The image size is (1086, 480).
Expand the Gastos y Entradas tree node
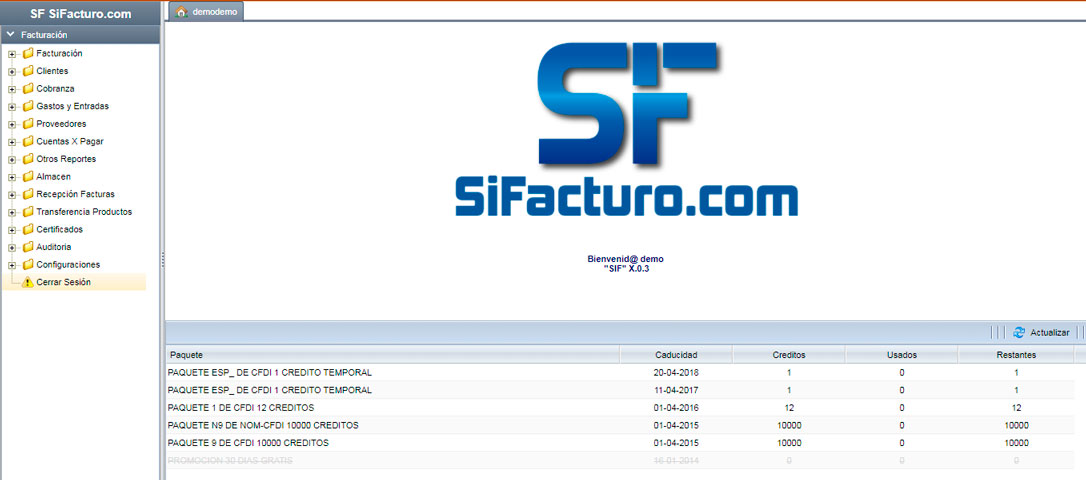tap(12, 106)
